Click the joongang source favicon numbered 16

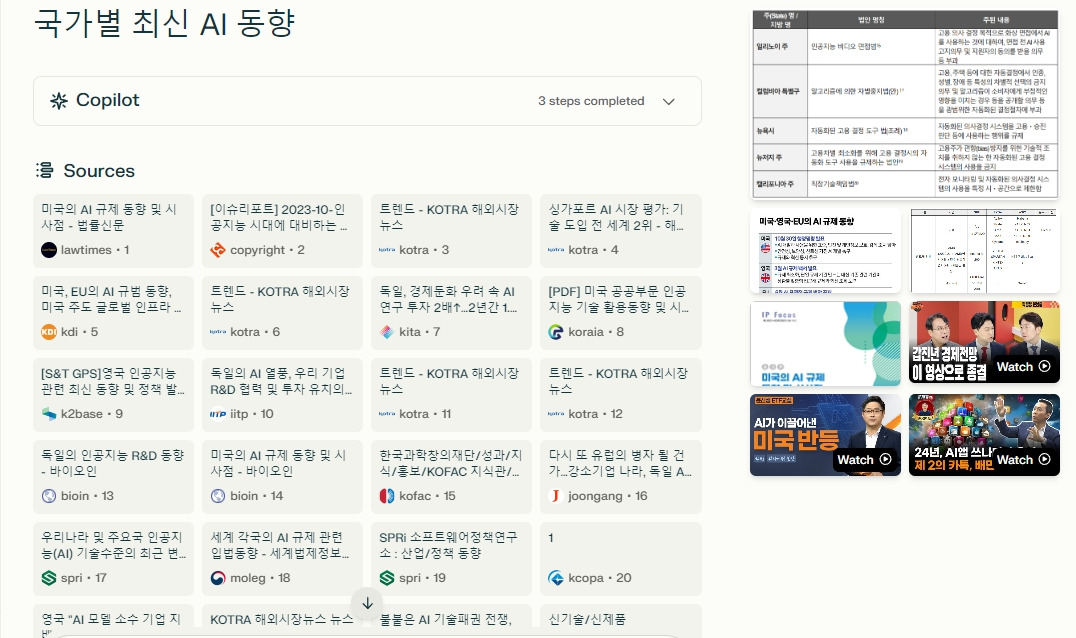(x=556, y=496)
